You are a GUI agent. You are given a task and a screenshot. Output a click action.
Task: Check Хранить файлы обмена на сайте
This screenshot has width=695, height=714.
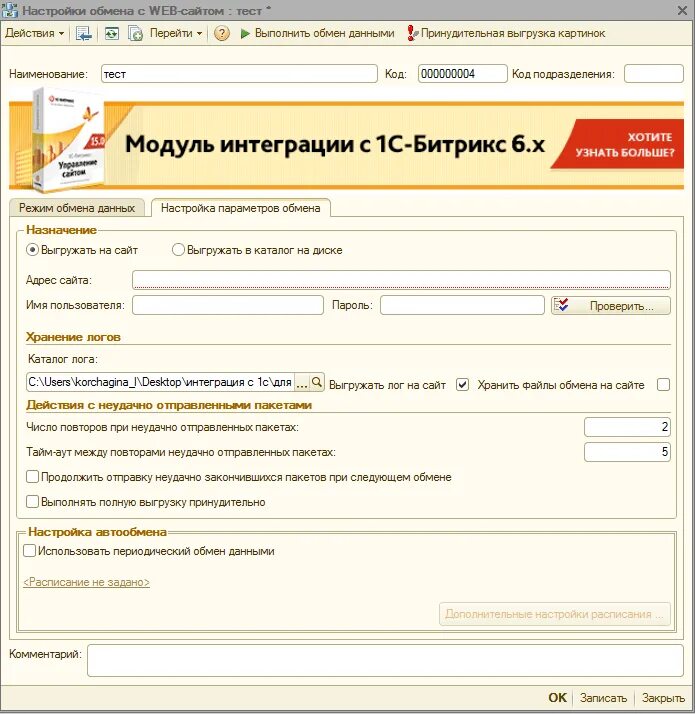(664, 385)
